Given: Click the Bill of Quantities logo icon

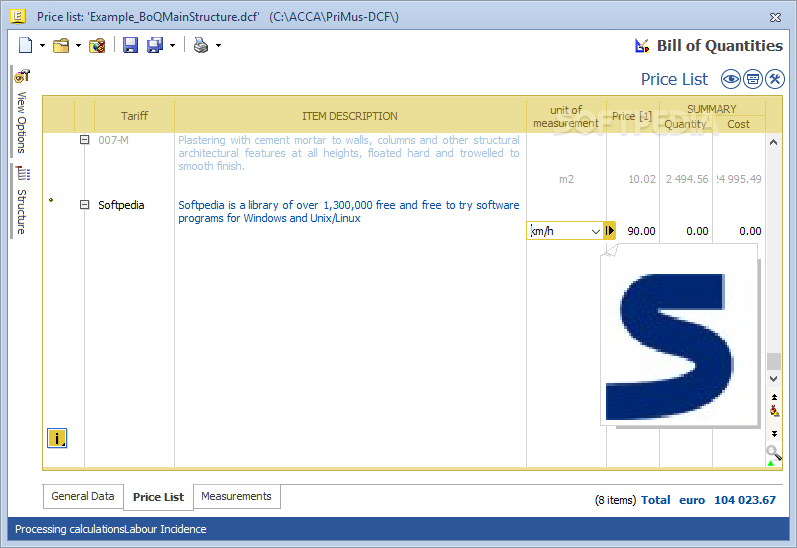Looking at the screenshot, I should (642, 46).
